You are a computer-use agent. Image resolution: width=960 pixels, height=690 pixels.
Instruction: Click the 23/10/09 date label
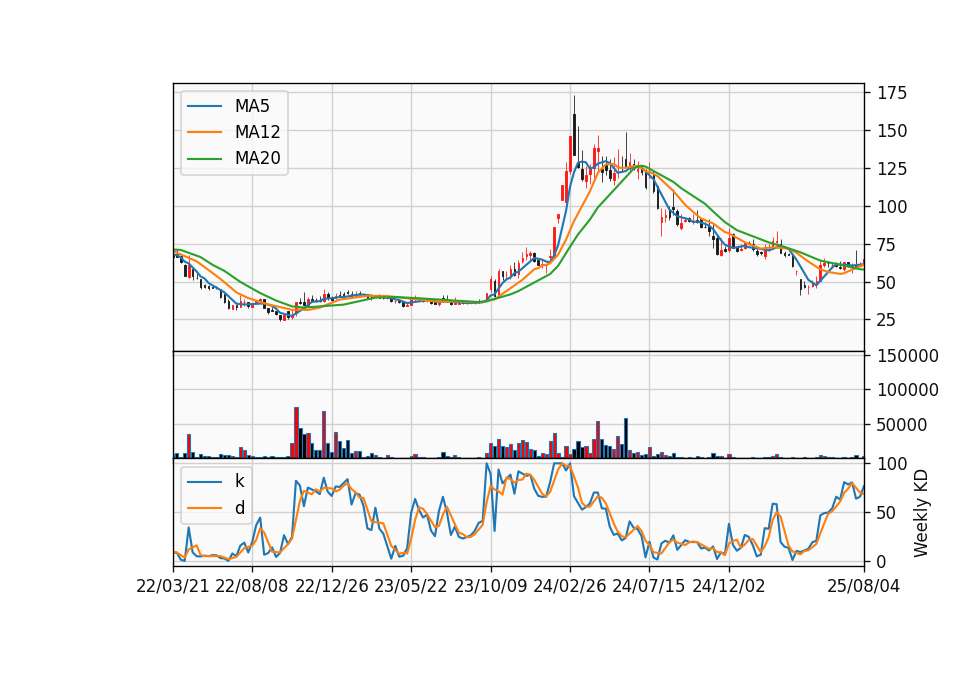(490, 586)
